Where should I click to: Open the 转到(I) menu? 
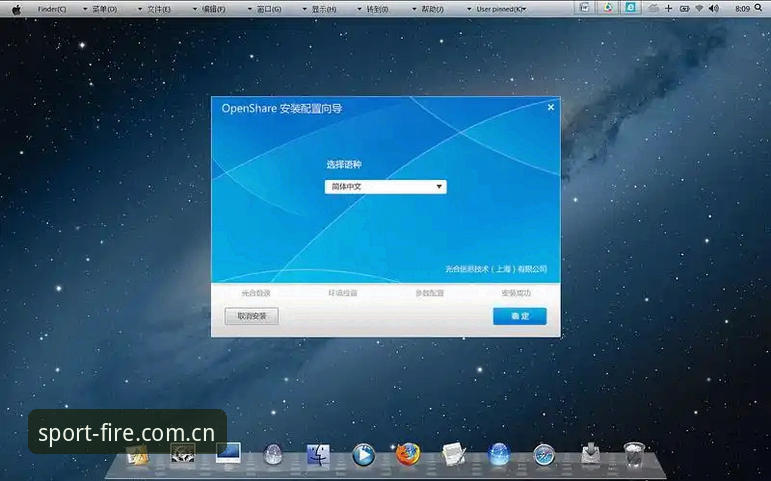pyautogui.click(x=378, y=9)
